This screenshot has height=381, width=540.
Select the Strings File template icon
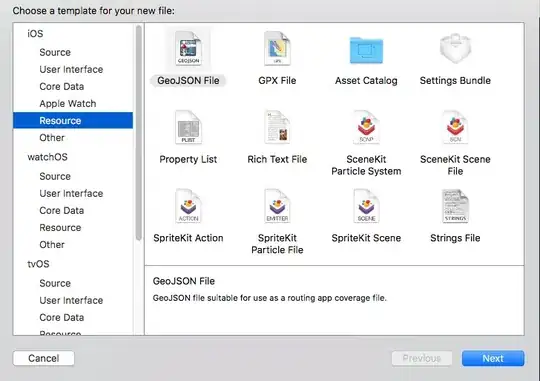455,206
